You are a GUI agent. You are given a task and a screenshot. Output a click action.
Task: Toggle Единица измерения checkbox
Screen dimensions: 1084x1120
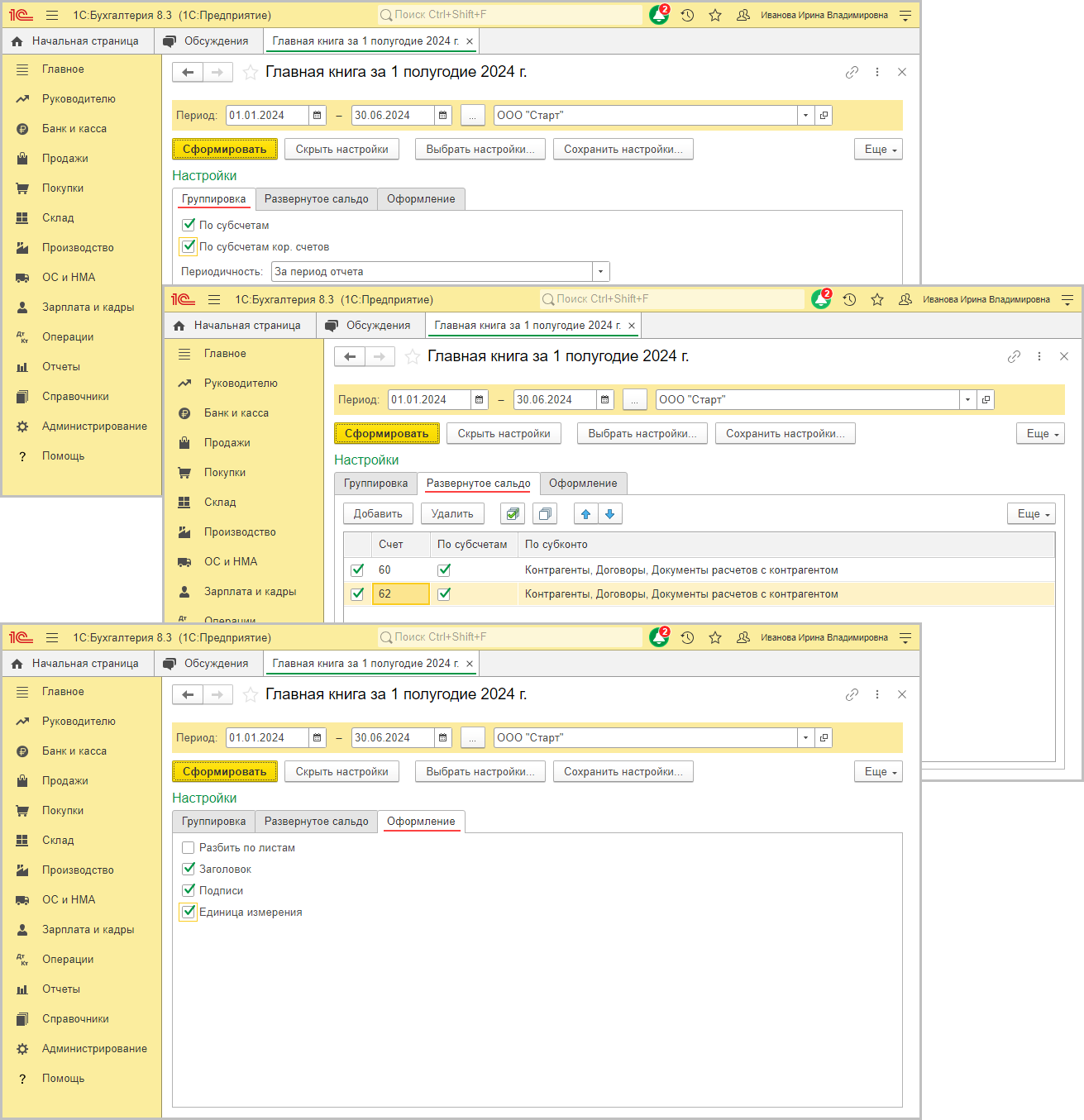tap(189, 912)
